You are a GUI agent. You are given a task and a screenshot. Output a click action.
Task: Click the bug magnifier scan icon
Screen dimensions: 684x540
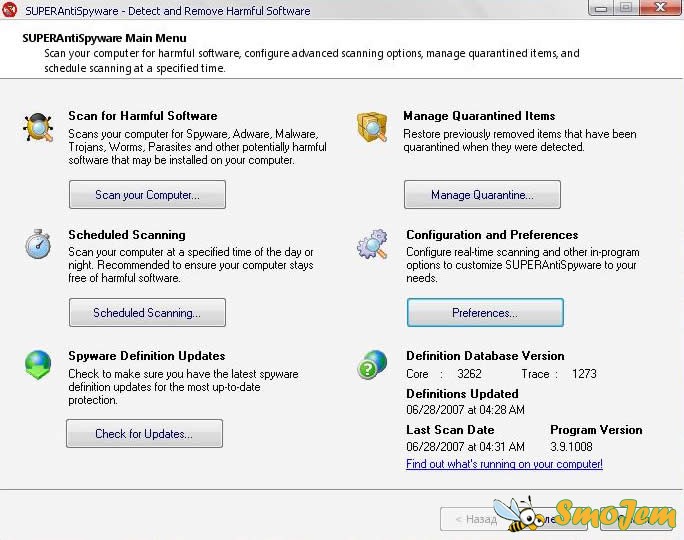(x=38, y=127)
